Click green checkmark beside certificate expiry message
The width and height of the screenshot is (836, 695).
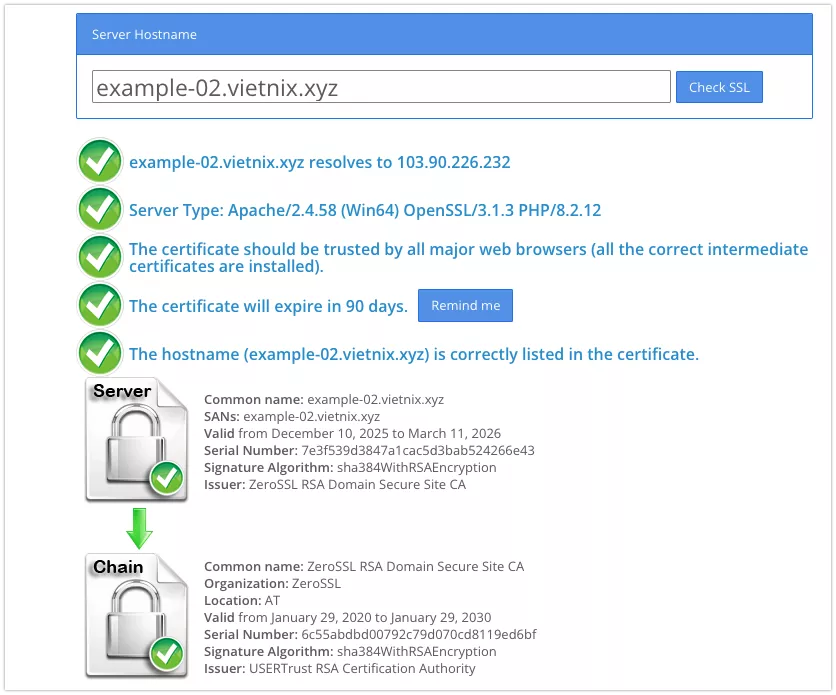pyautogui.click(x=100, y=306)
